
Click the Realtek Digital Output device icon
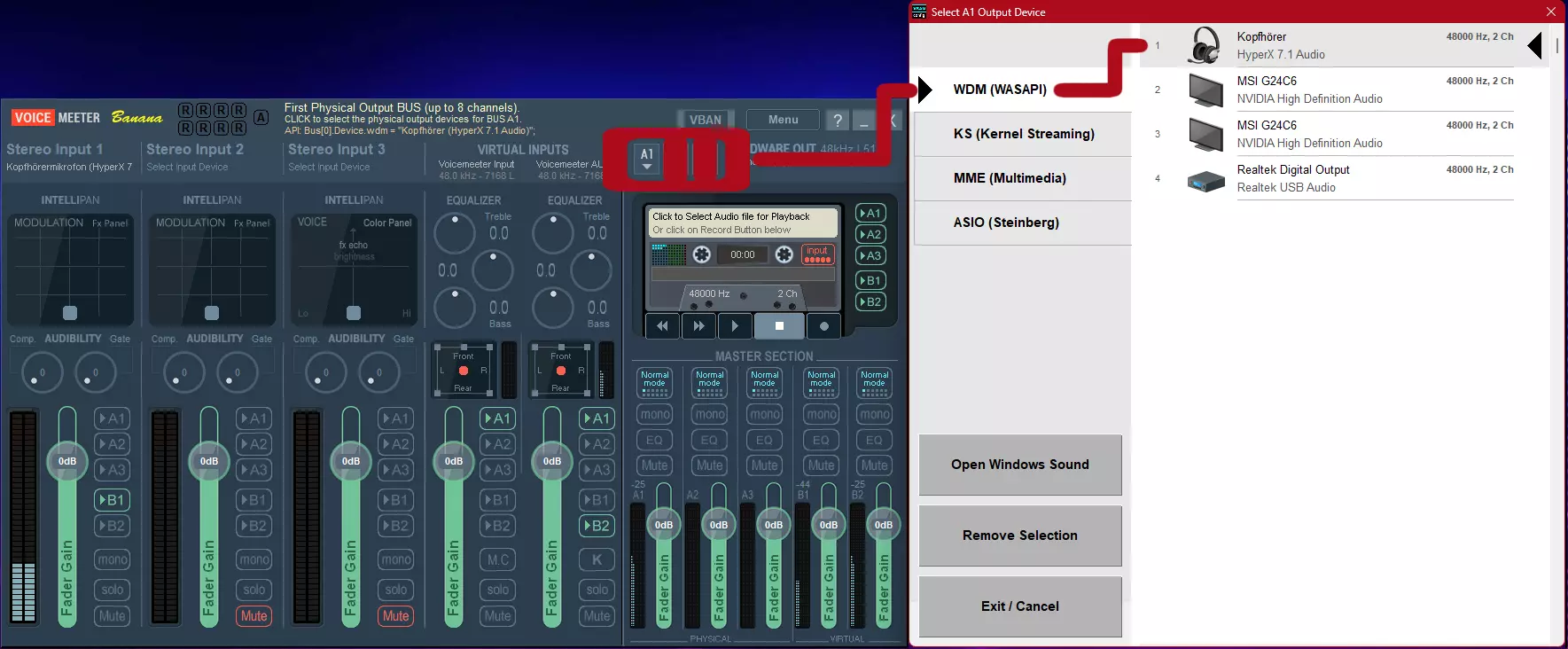(1205, 181)
